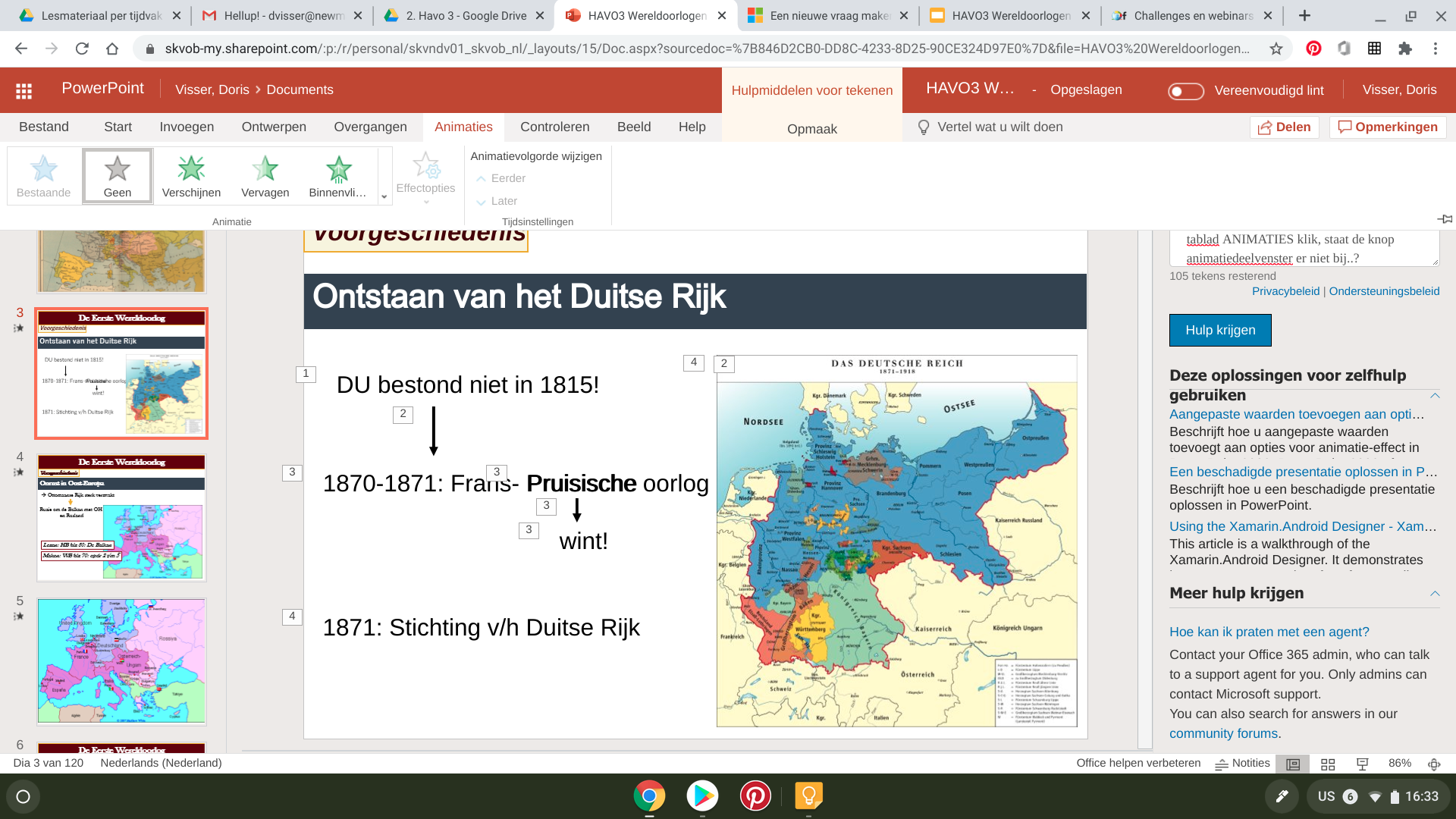This screenshot has width=1456, height=819.
Task: Collapse the zelfhulp oplossingen section
Action: (1435, 395)
